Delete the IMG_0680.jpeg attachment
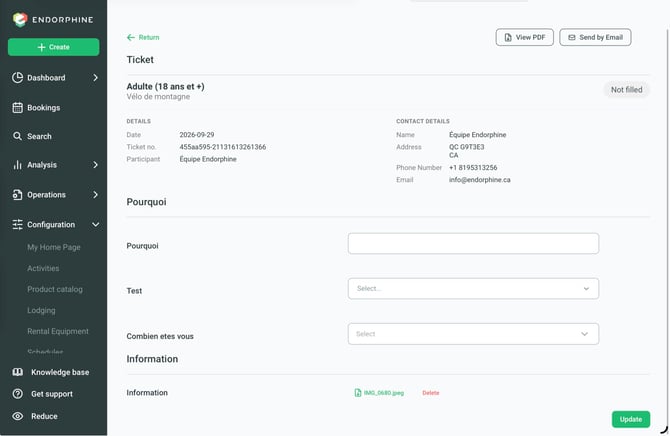 [431, 393]
